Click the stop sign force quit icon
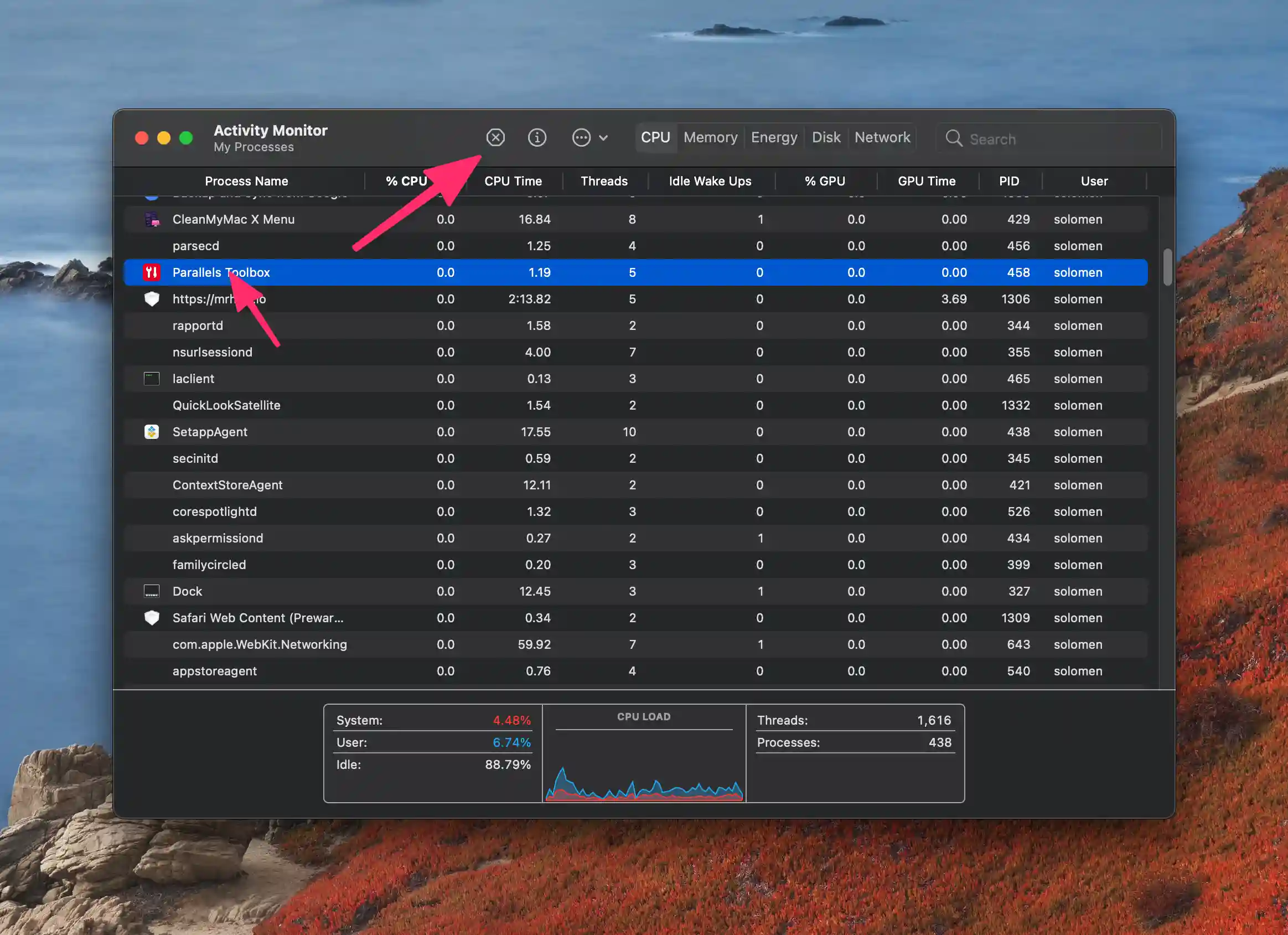The width and height of the screenshot is (1288, 935). (x=496, y=137)
